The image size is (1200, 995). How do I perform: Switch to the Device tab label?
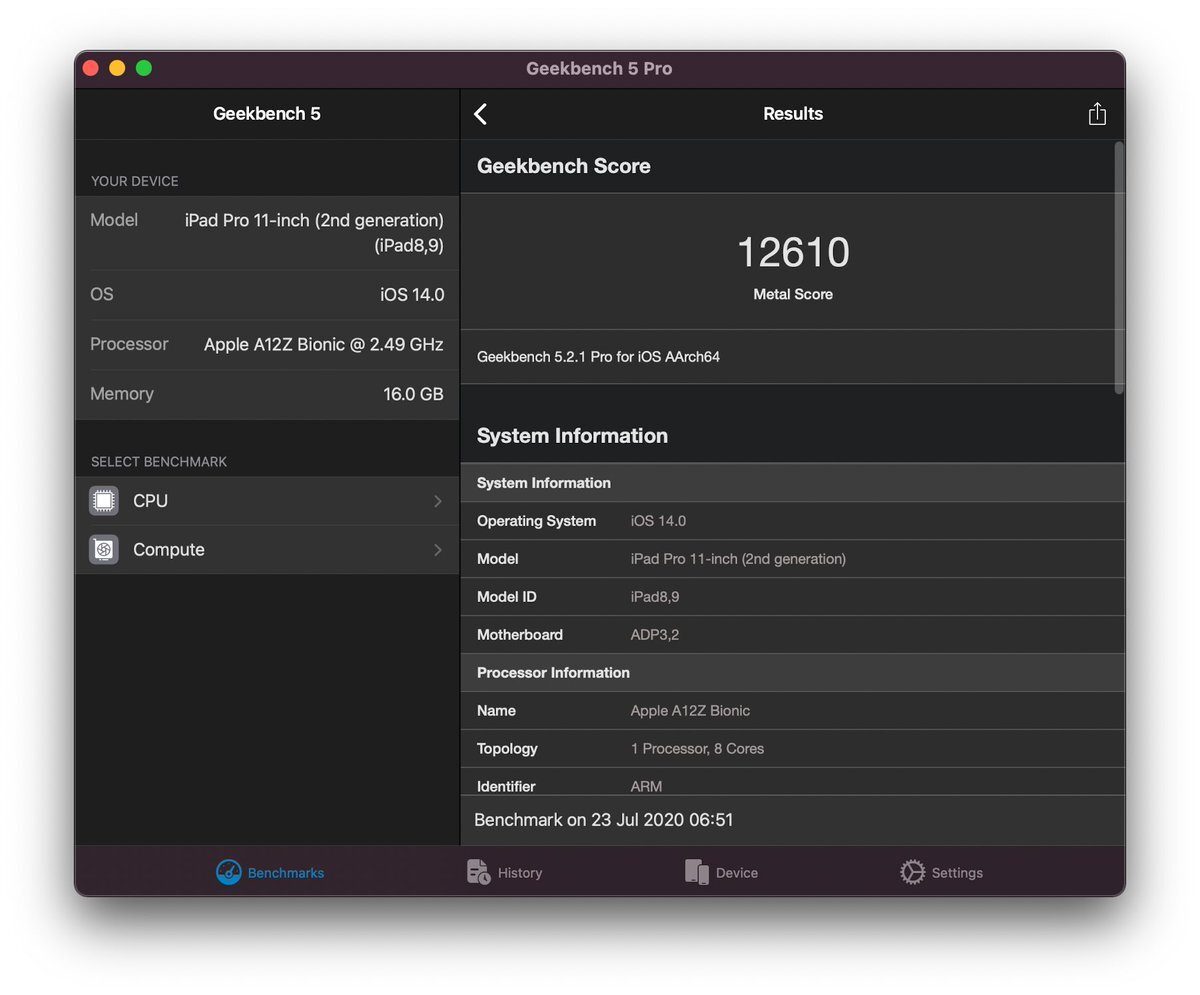coord(737,873)
